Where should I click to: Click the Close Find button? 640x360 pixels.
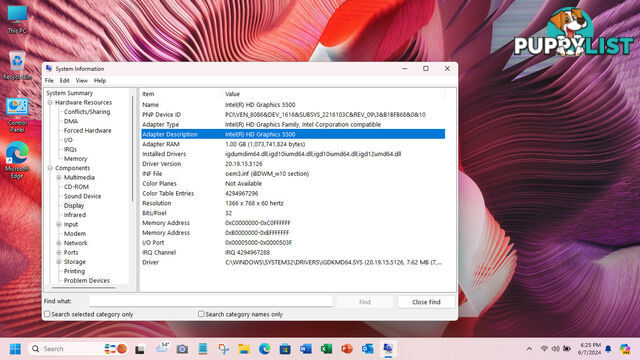[x=426, y=302]
